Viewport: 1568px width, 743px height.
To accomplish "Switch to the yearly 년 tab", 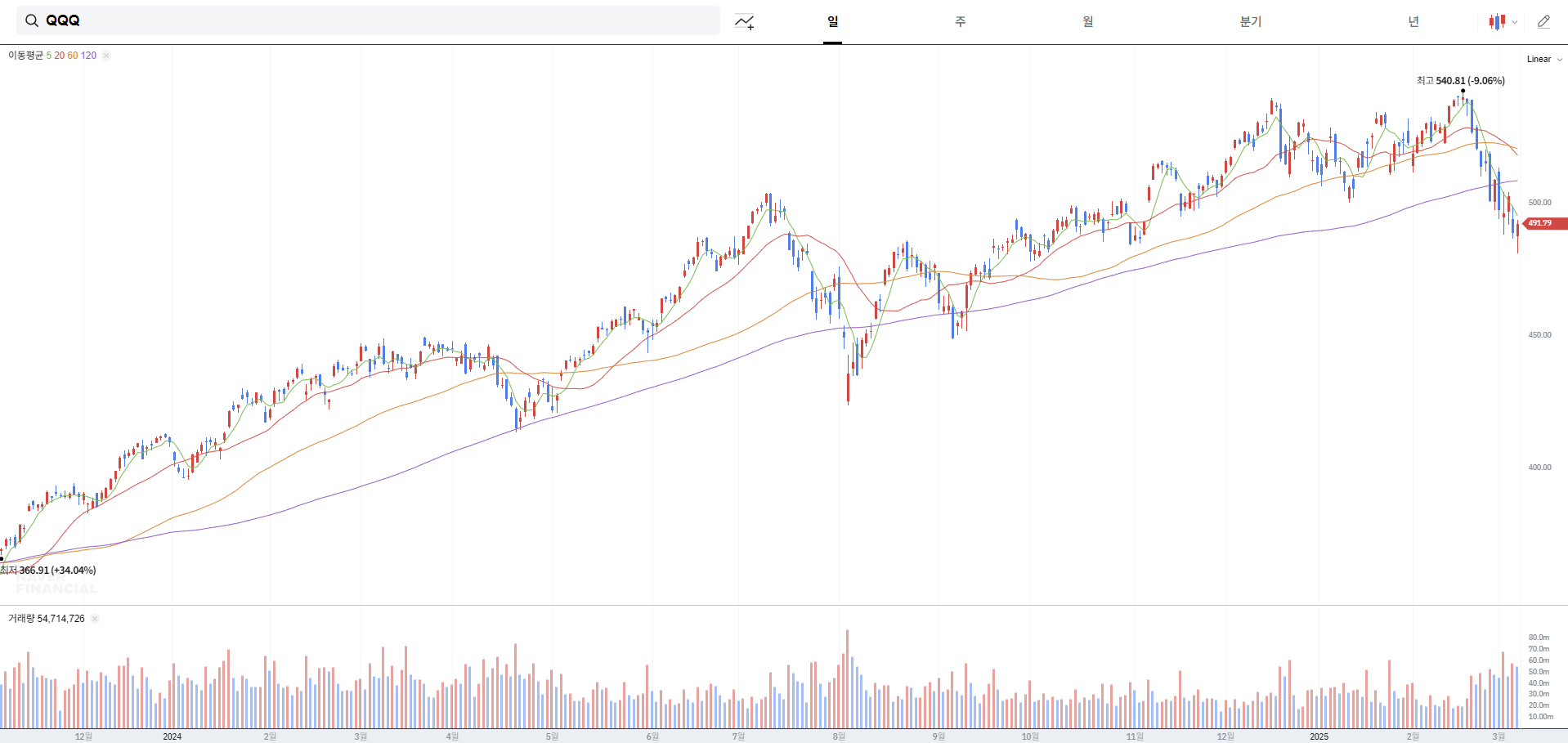I will [1413, 21].
